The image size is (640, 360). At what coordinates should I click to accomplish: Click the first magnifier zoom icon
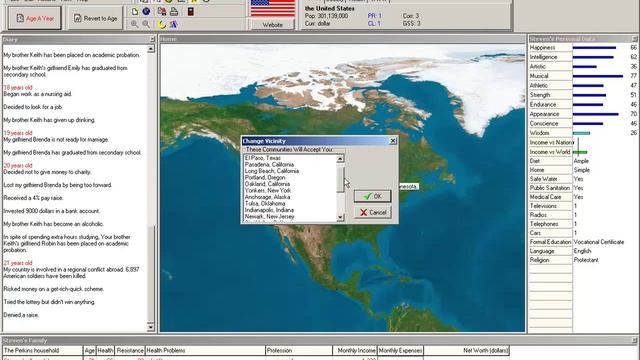[134, 24]
